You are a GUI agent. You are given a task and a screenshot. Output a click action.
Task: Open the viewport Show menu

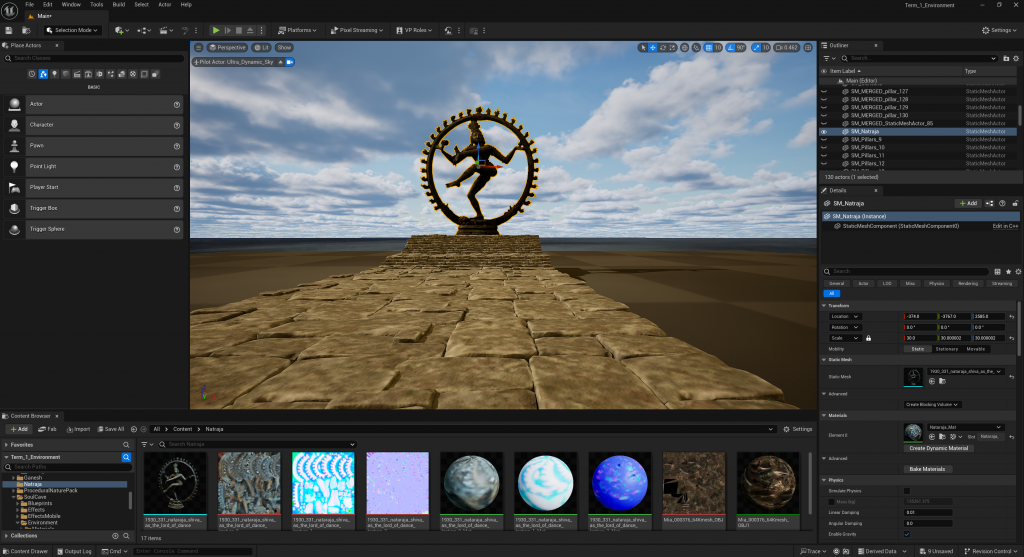(x=284, y=48)
